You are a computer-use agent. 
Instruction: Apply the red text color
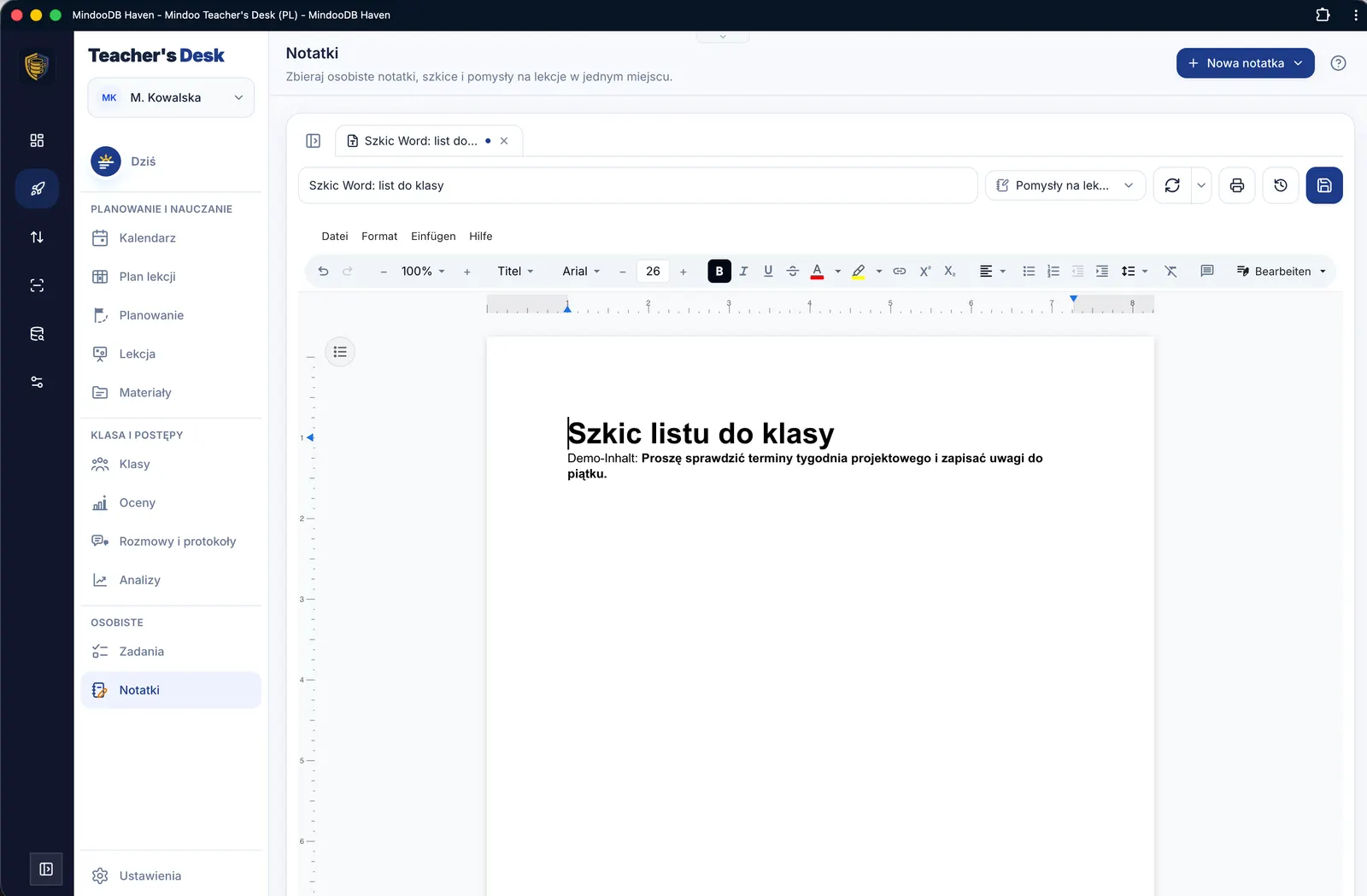pyautogui.click(x=818, y=272)
